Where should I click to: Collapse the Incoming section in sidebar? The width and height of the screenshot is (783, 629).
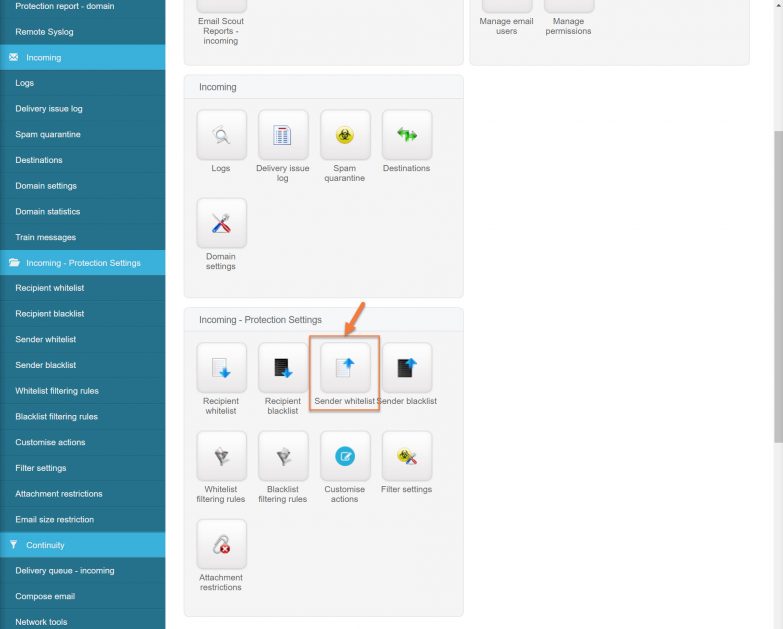(x=82, y=58)
